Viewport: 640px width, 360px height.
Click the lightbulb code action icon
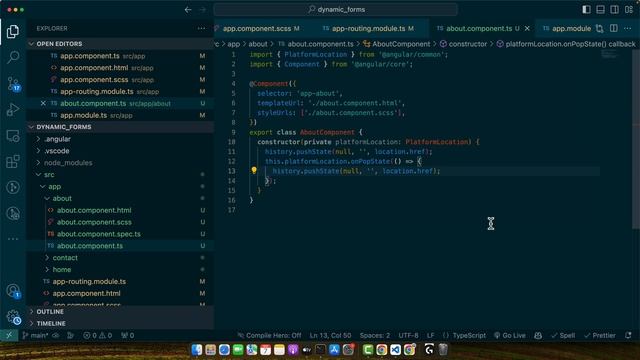254,171
